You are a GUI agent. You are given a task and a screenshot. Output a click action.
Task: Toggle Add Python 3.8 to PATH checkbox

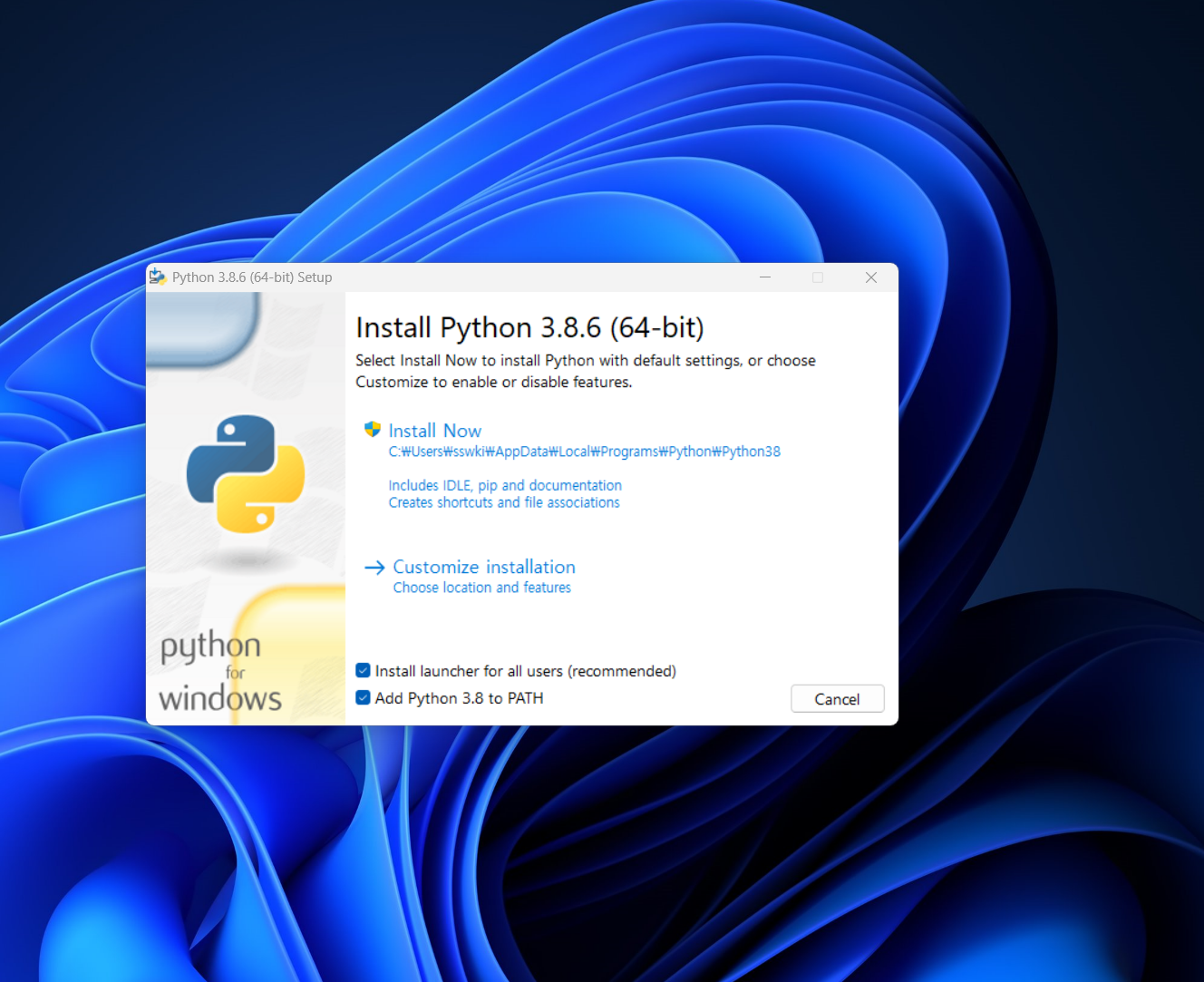point(363,698)
